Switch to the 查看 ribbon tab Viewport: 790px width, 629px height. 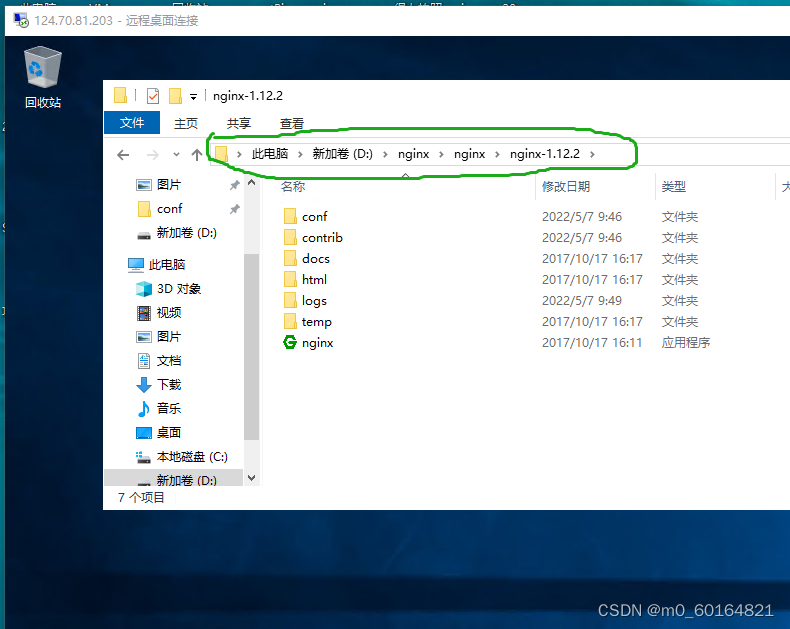click(x=292, y=123)
